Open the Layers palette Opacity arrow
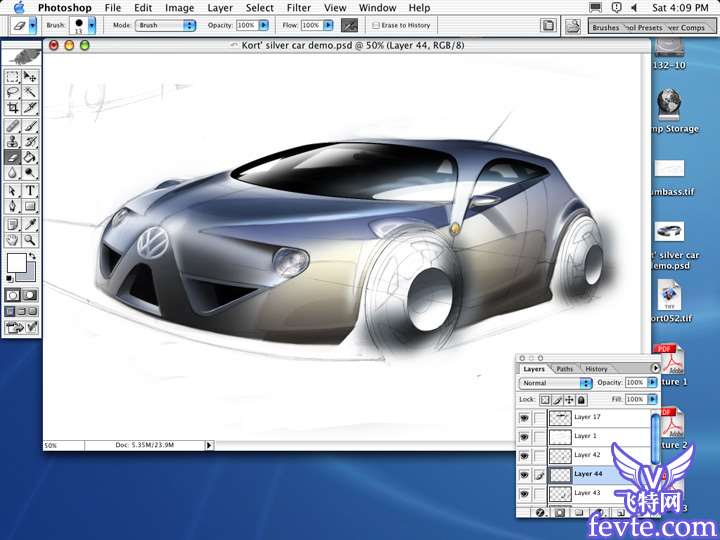This screenshot has height=540, width=720. tap(652, 382)
